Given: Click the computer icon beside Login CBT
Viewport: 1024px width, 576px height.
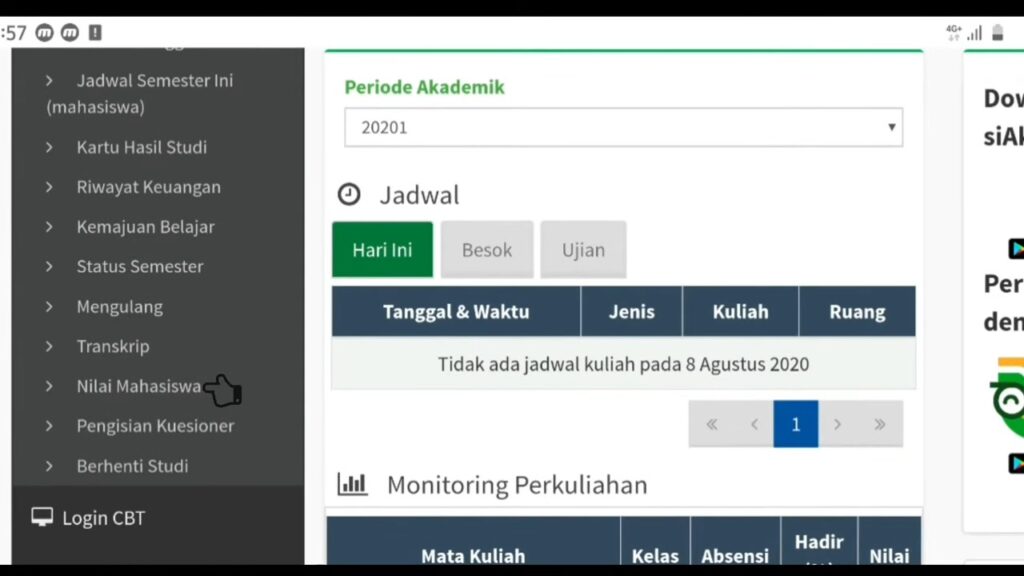Looking at the screenshot, I should (x=41, y=517).
